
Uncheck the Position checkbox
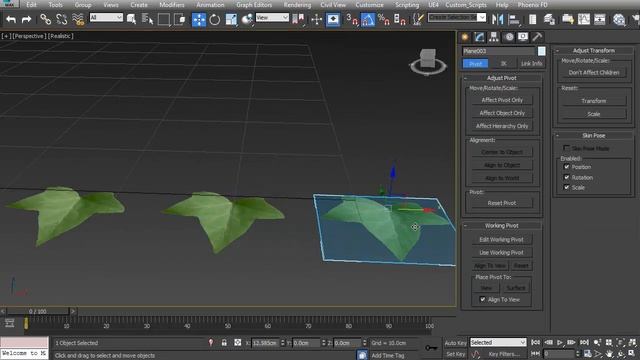567,167
